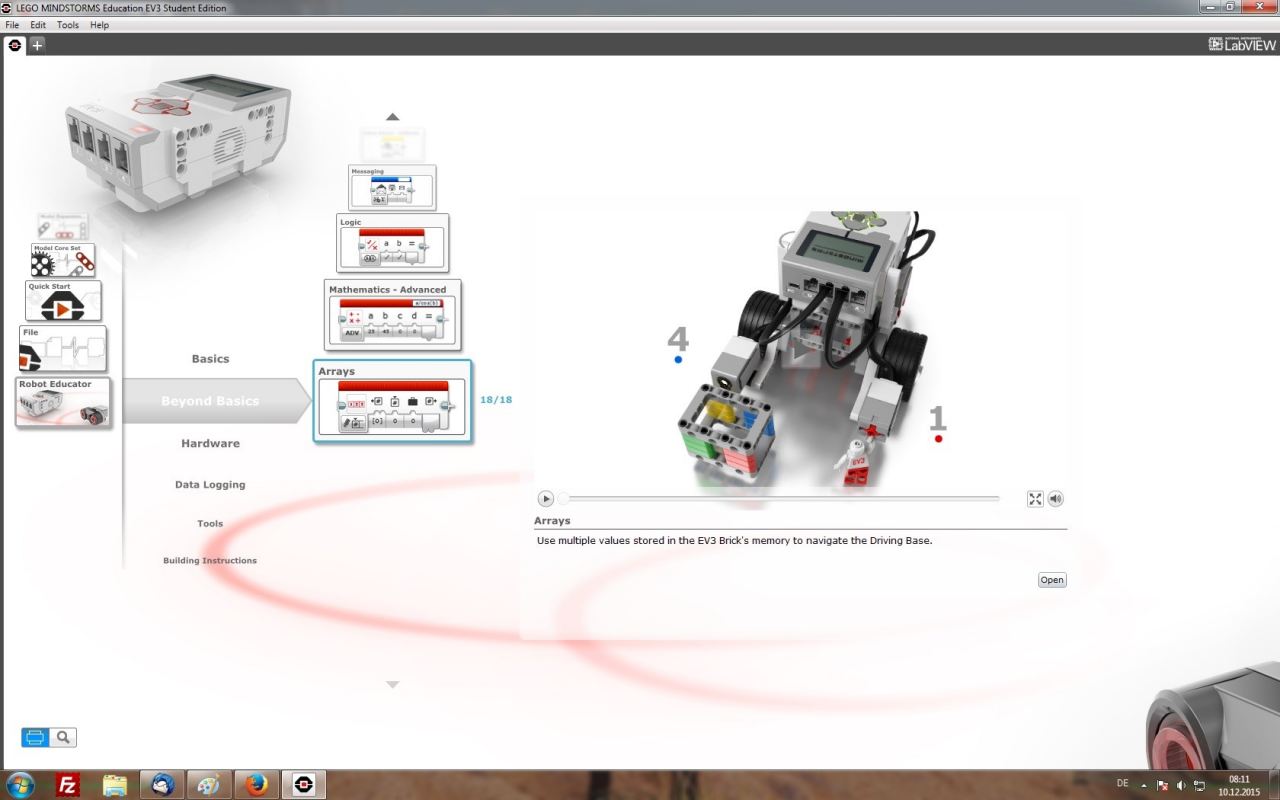Launch Firefox from the taskbar
The width and height of the screenshot is (1280, 800).
pyautogui.click(x=257, y=785)
